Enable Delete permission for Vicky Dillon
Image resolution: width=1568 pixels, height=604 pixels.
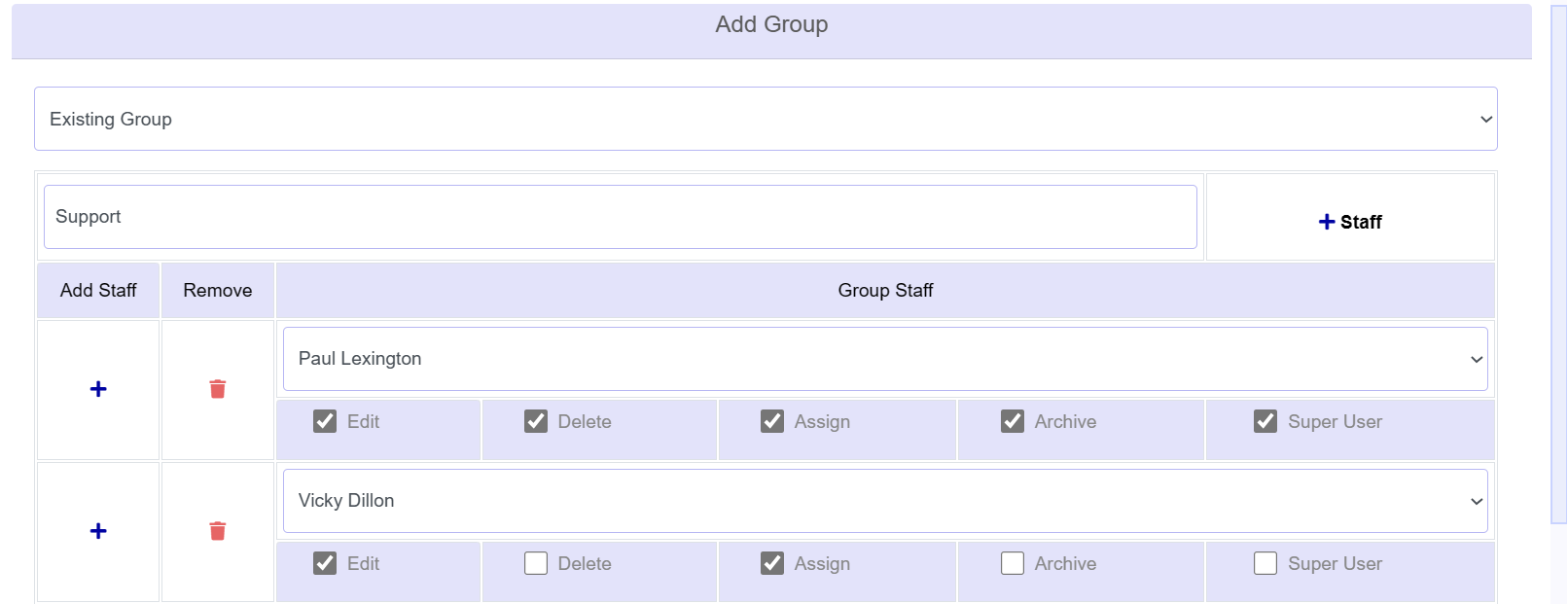[x=536, y=562]
